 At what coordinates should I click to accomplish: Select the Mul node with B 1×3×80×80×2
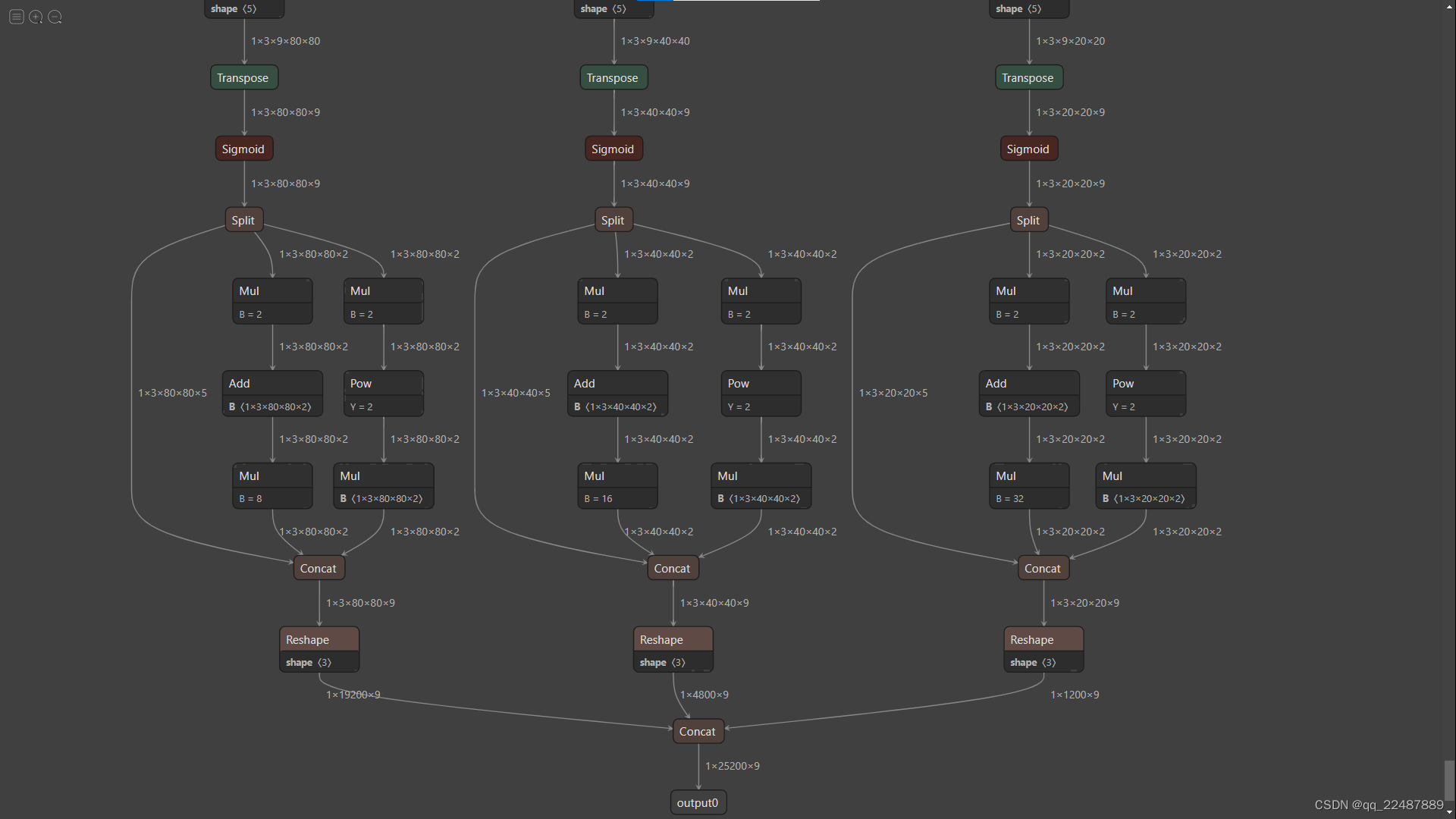coord(384,486)
